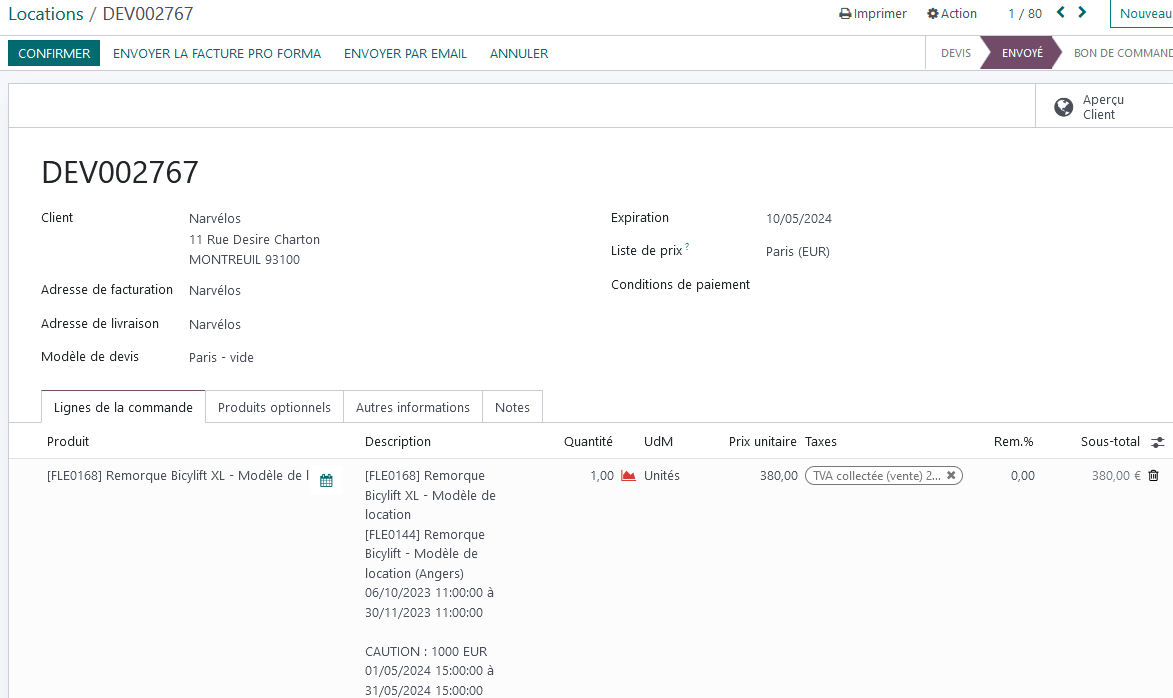
Task: Click the Rem.% value 0,00
Action: click(1023, 476)
